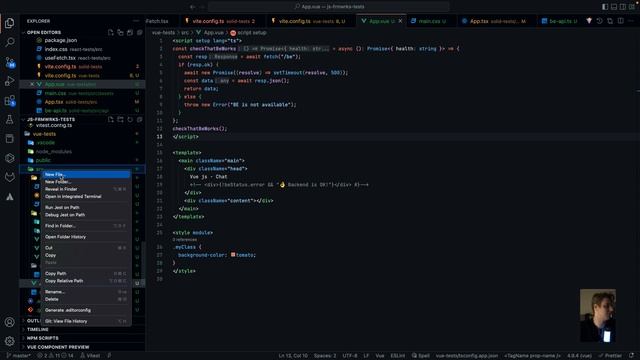This screenshot has height=360, width=640.
Task: Expand the public folder
Action: pos(43,160)
